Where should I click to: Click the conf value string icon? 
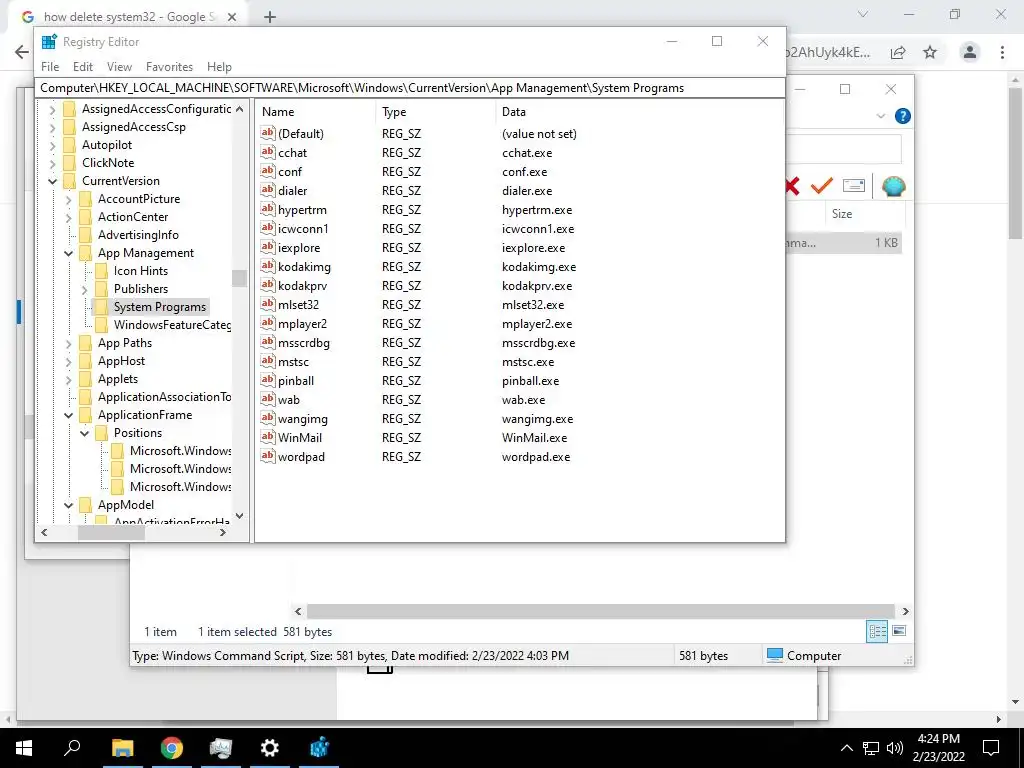point(268,171)
